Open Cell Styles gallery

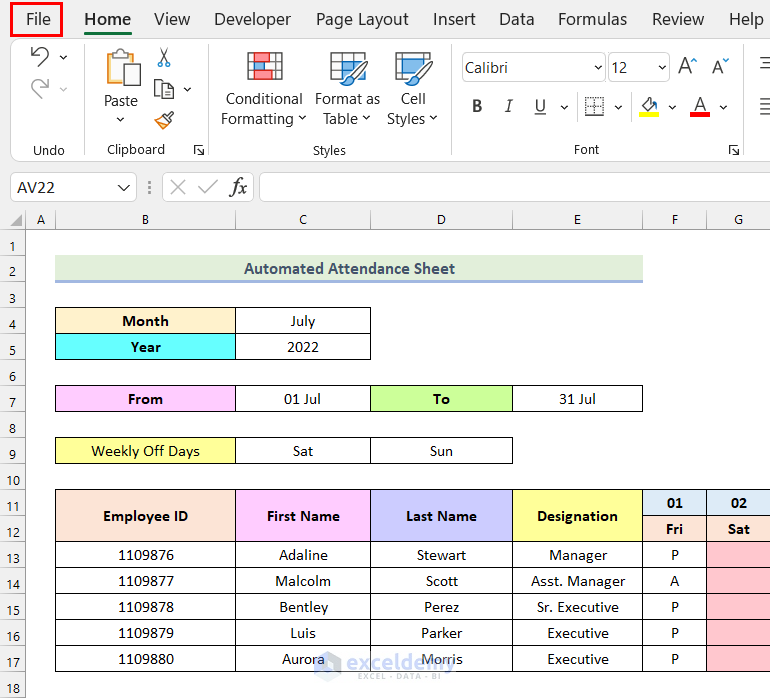point(412,88)
